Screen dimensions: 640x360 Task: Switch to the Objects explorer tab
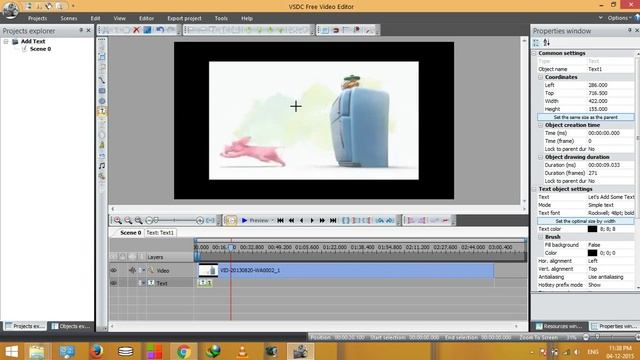(x=71, y=326)
